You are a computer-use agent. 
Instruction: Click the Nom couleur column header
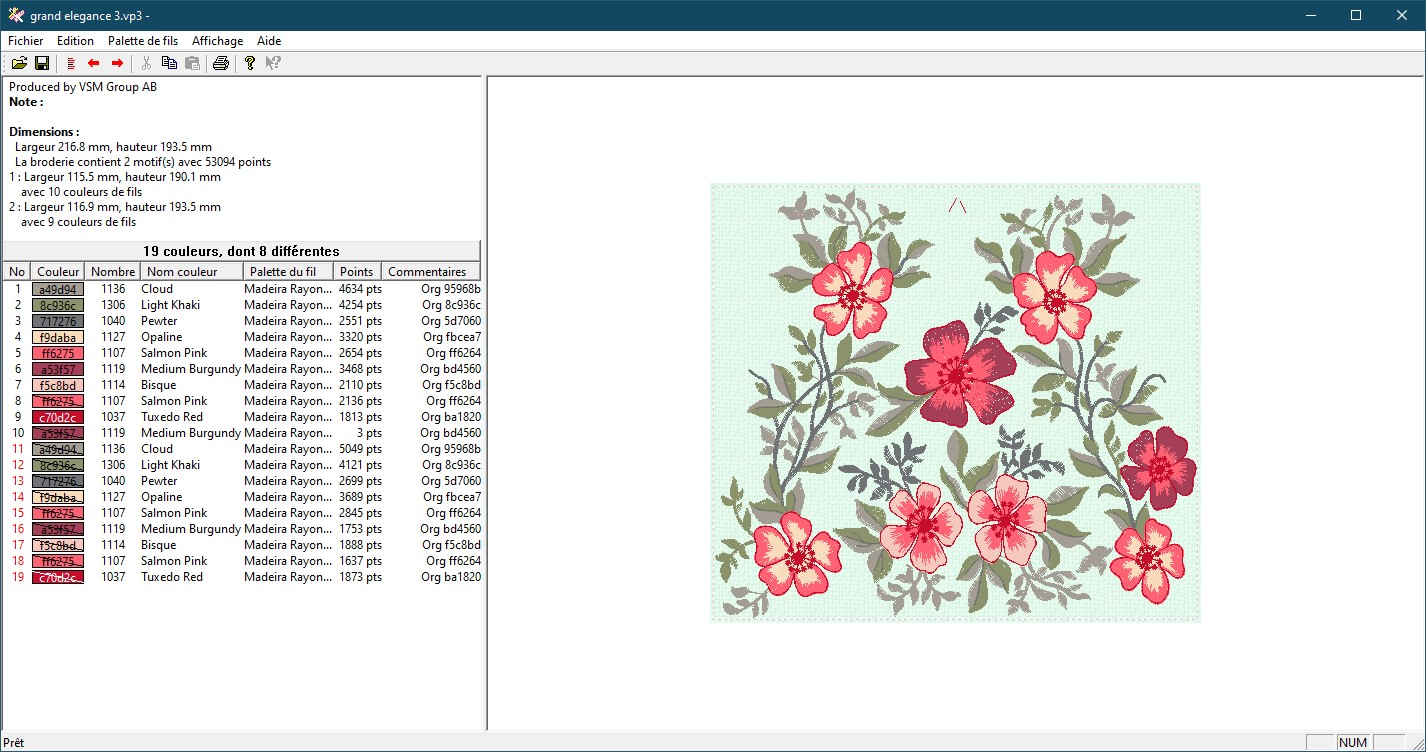pyautogui.click(x=191, y=272)
